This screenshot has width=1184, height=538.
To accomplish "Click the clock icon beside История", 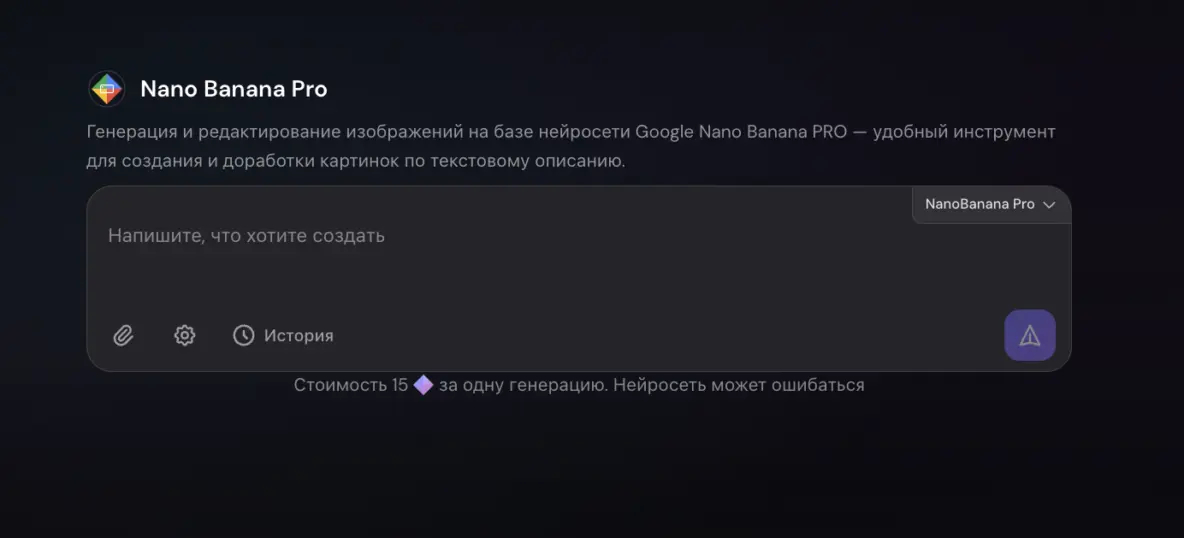I will coord(243,335).
